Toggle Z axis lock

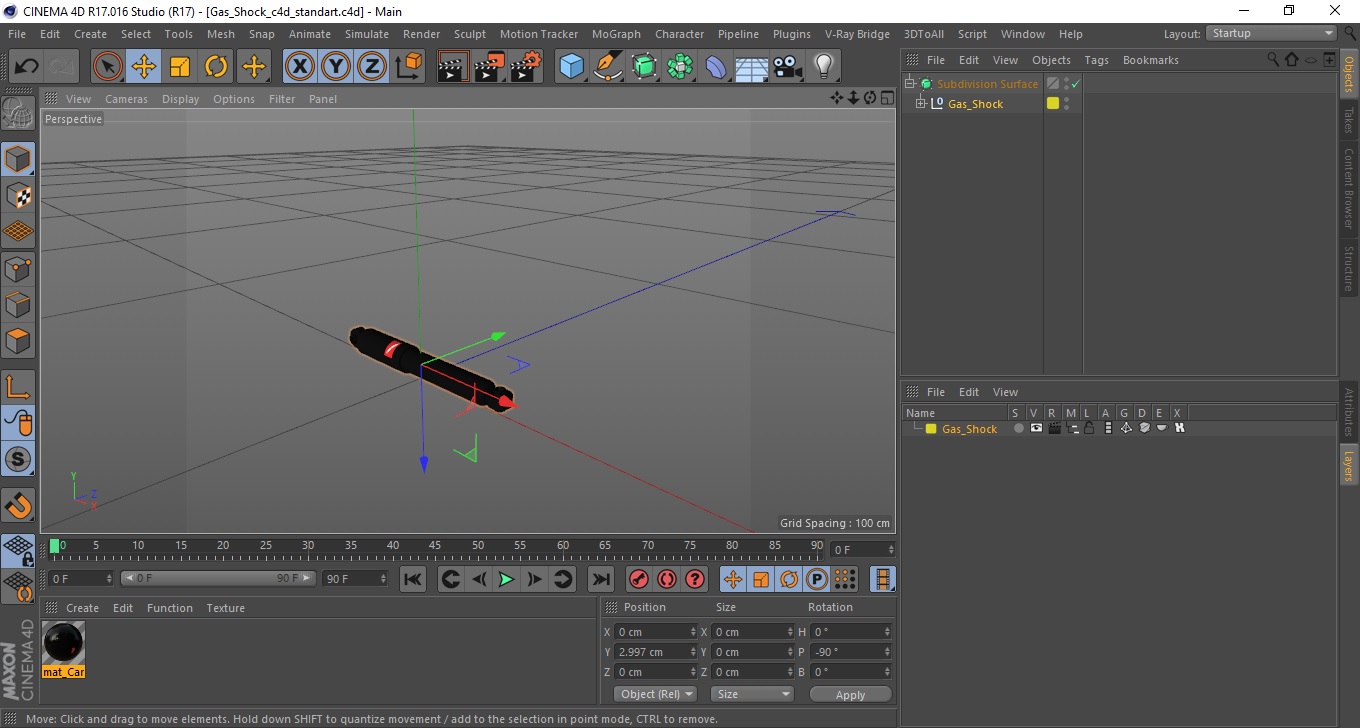coord(372,67)
